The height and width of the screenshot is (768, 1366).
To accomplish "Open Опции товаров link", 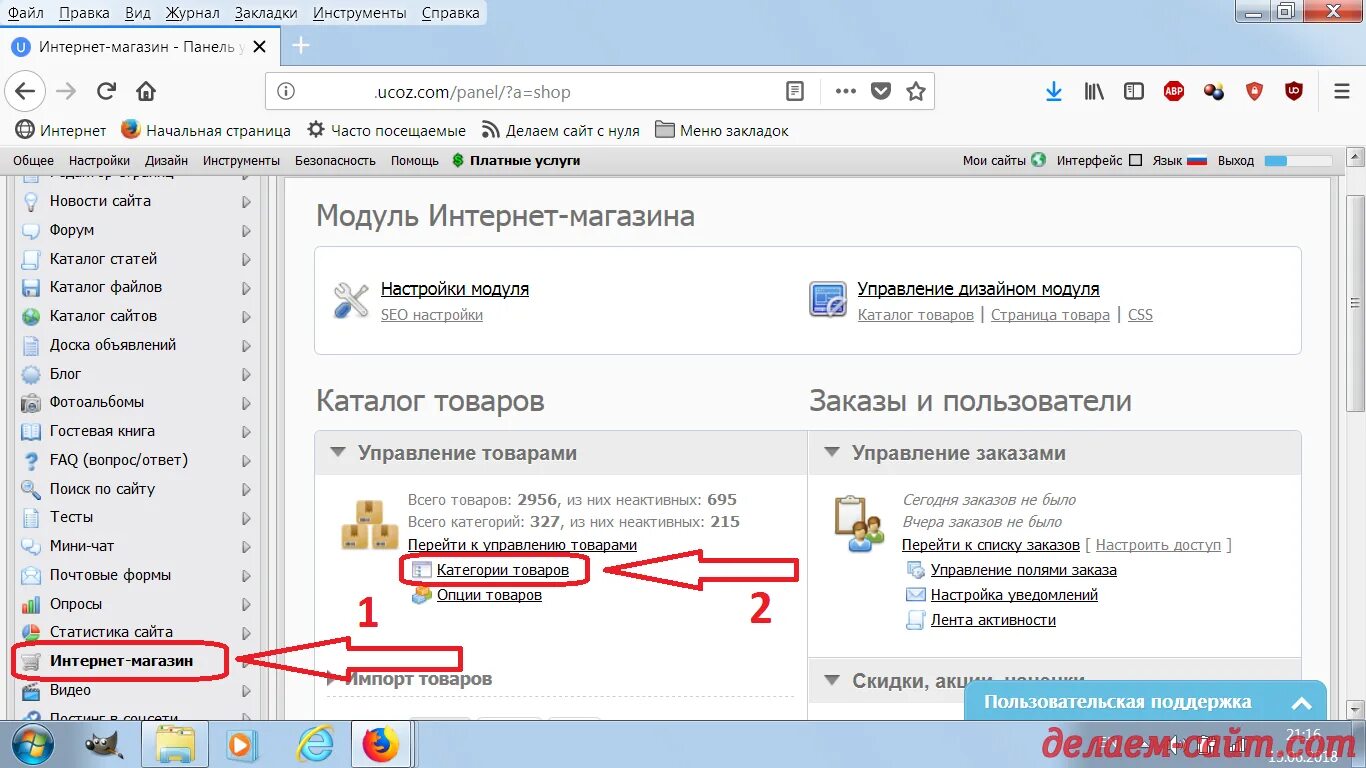I will coord(489,595).
